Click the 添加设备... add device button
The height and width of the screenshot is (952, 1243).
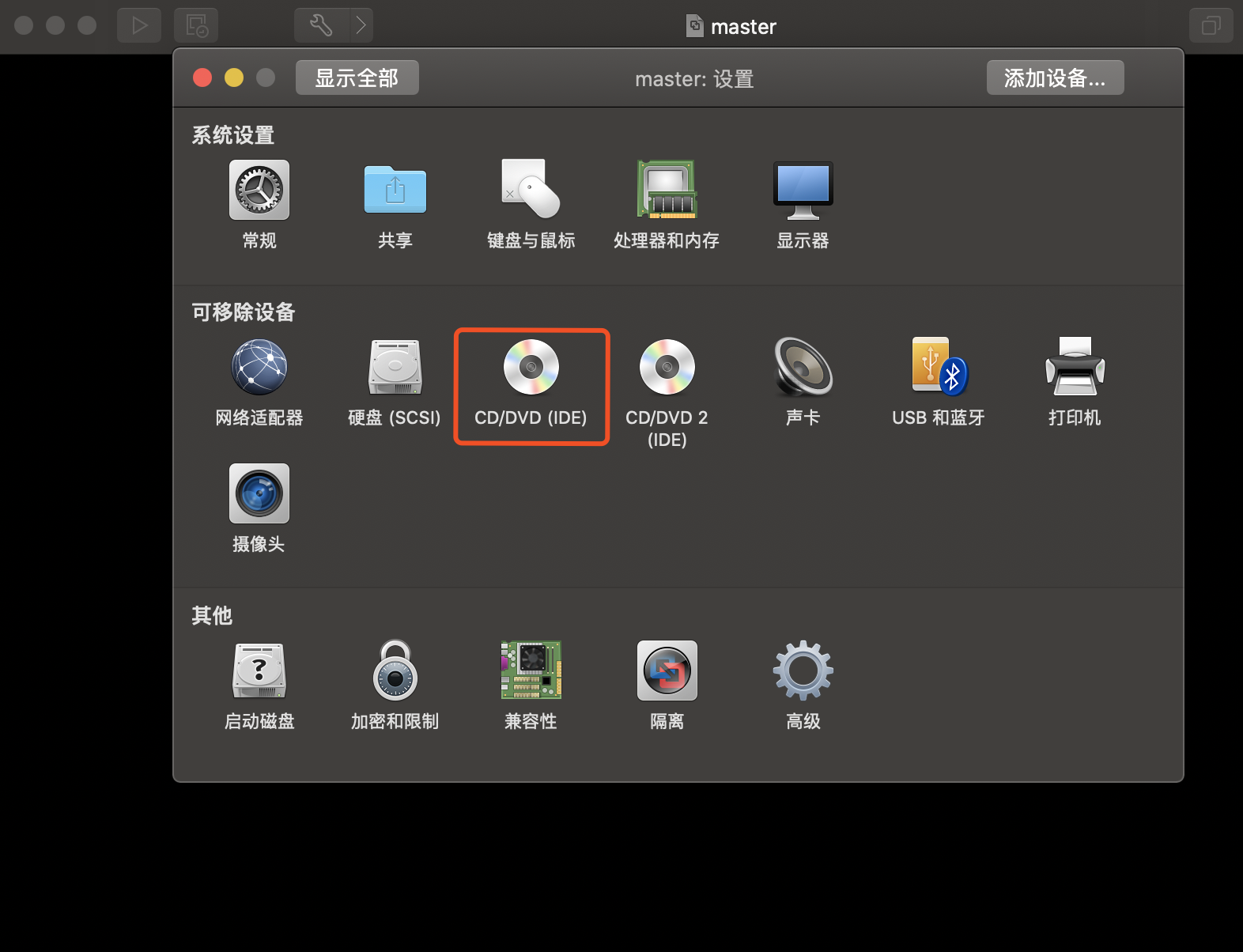pos(1055,77)
